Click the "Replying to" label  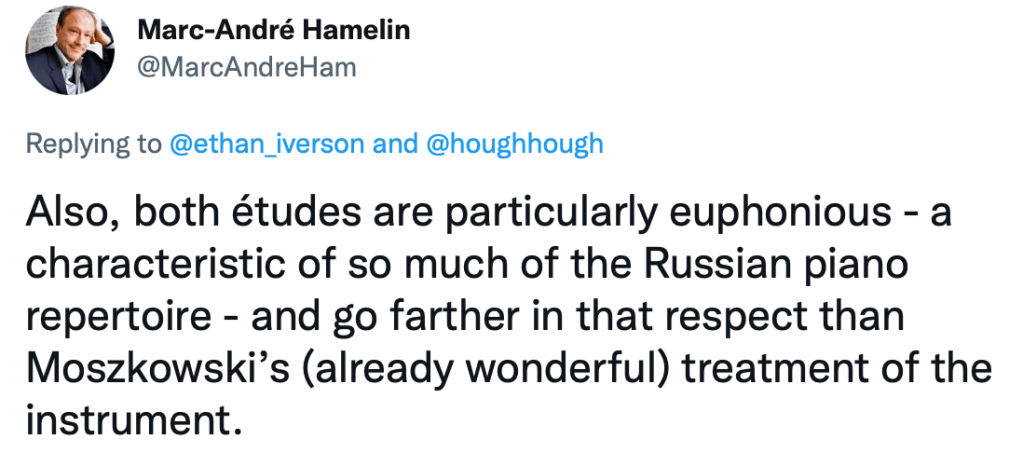[92, 144]
